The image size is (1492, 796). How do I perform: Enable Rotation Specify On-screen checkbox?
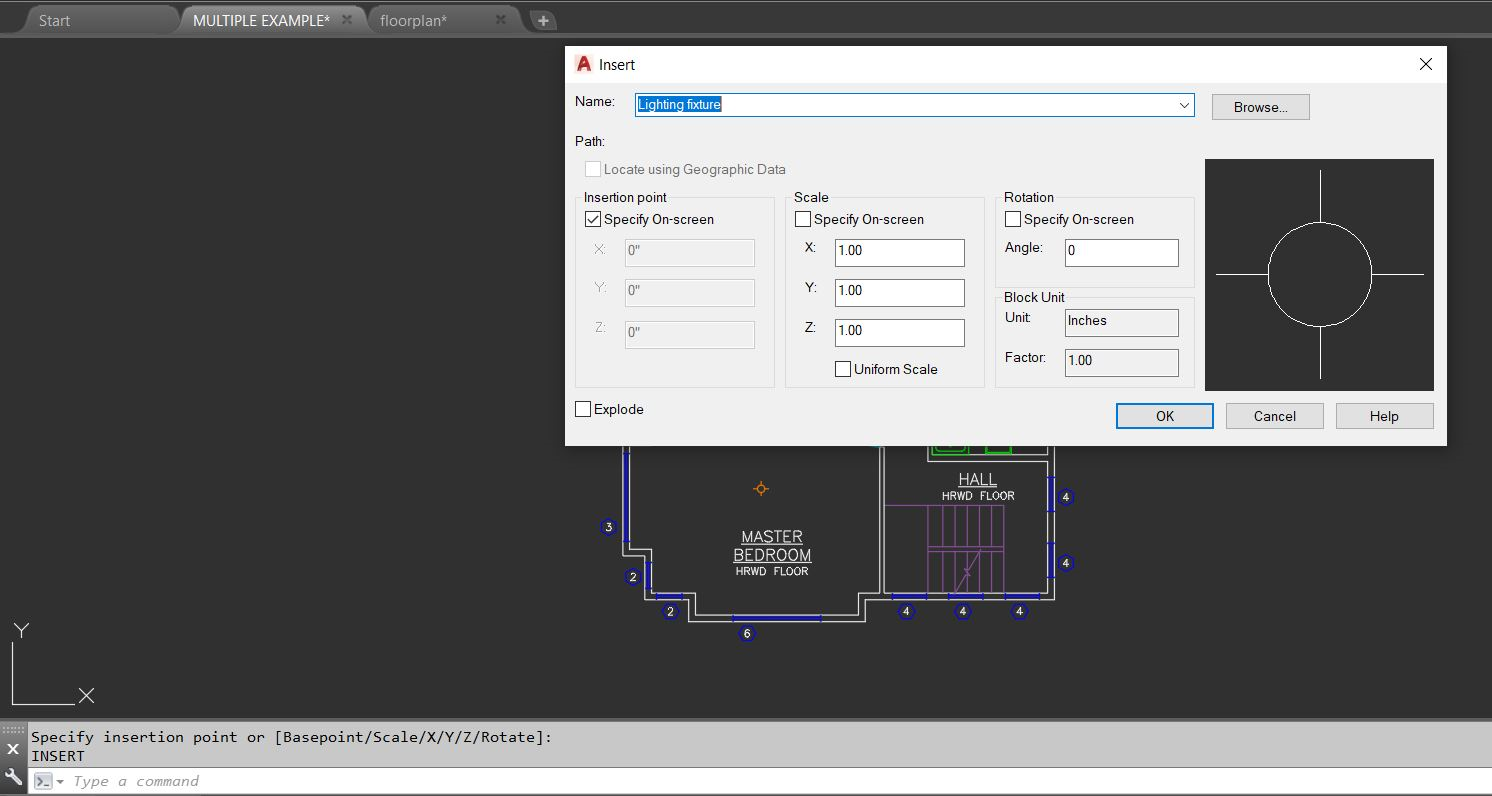coord(1013,220)
